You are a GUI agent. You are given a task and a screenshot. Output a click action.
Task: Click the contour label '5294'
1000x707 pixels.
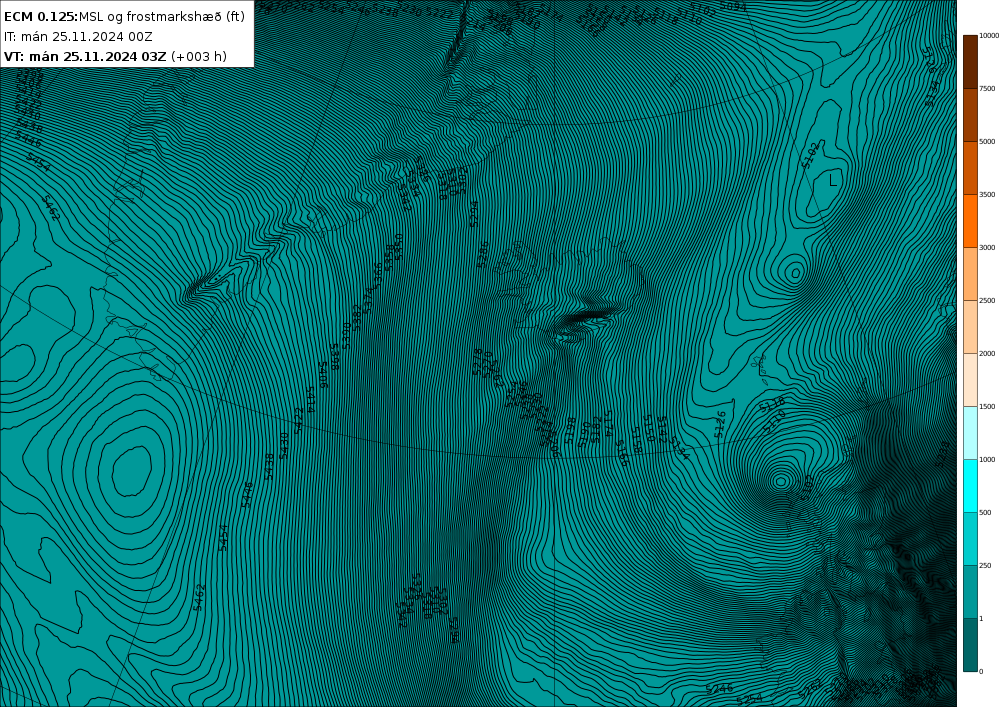(x=473, y=214)
